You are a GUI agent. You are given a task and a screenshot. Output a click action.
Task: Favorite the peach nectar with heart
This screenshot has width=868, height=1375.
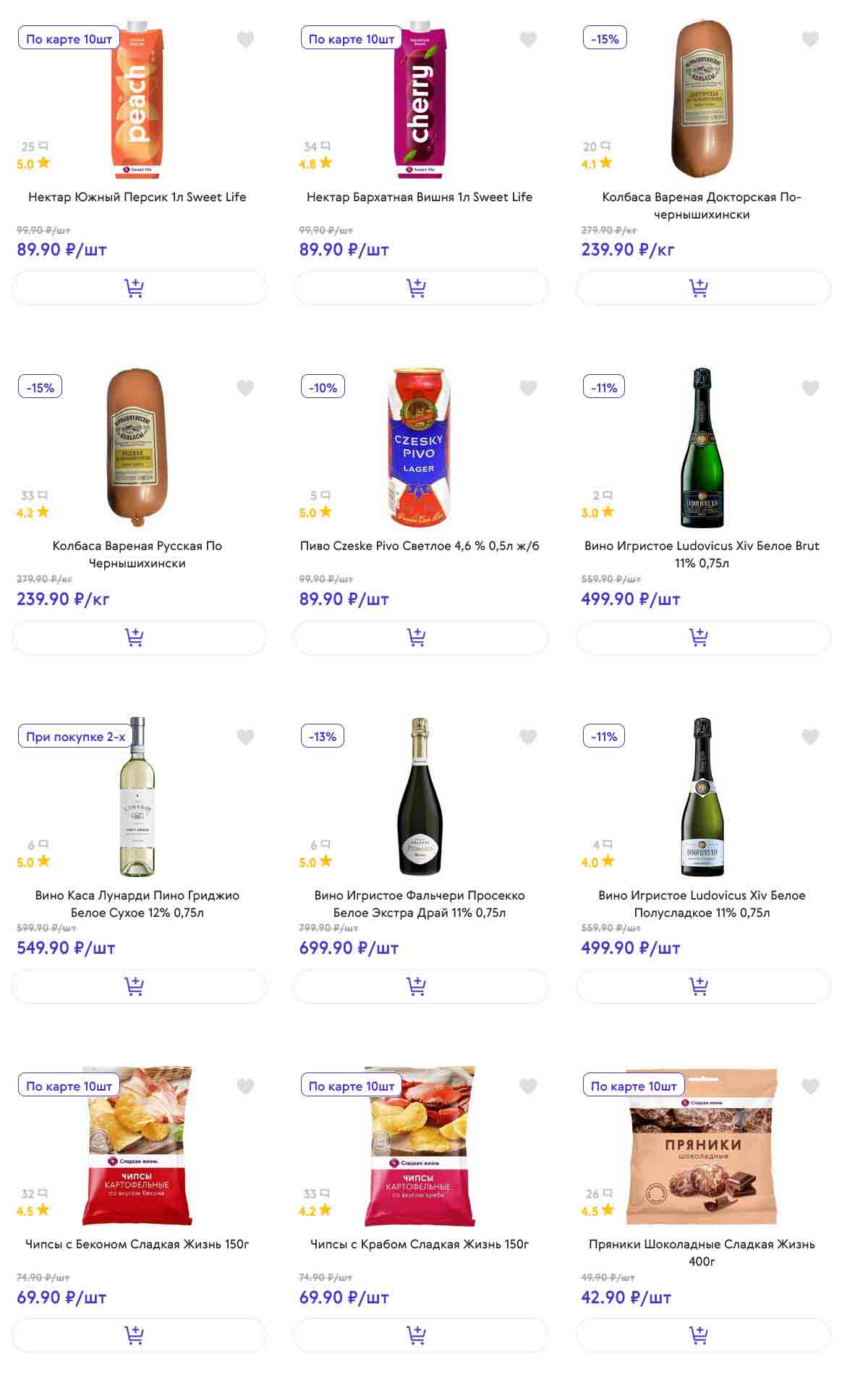pyautogui.click(x=246, y=40)
